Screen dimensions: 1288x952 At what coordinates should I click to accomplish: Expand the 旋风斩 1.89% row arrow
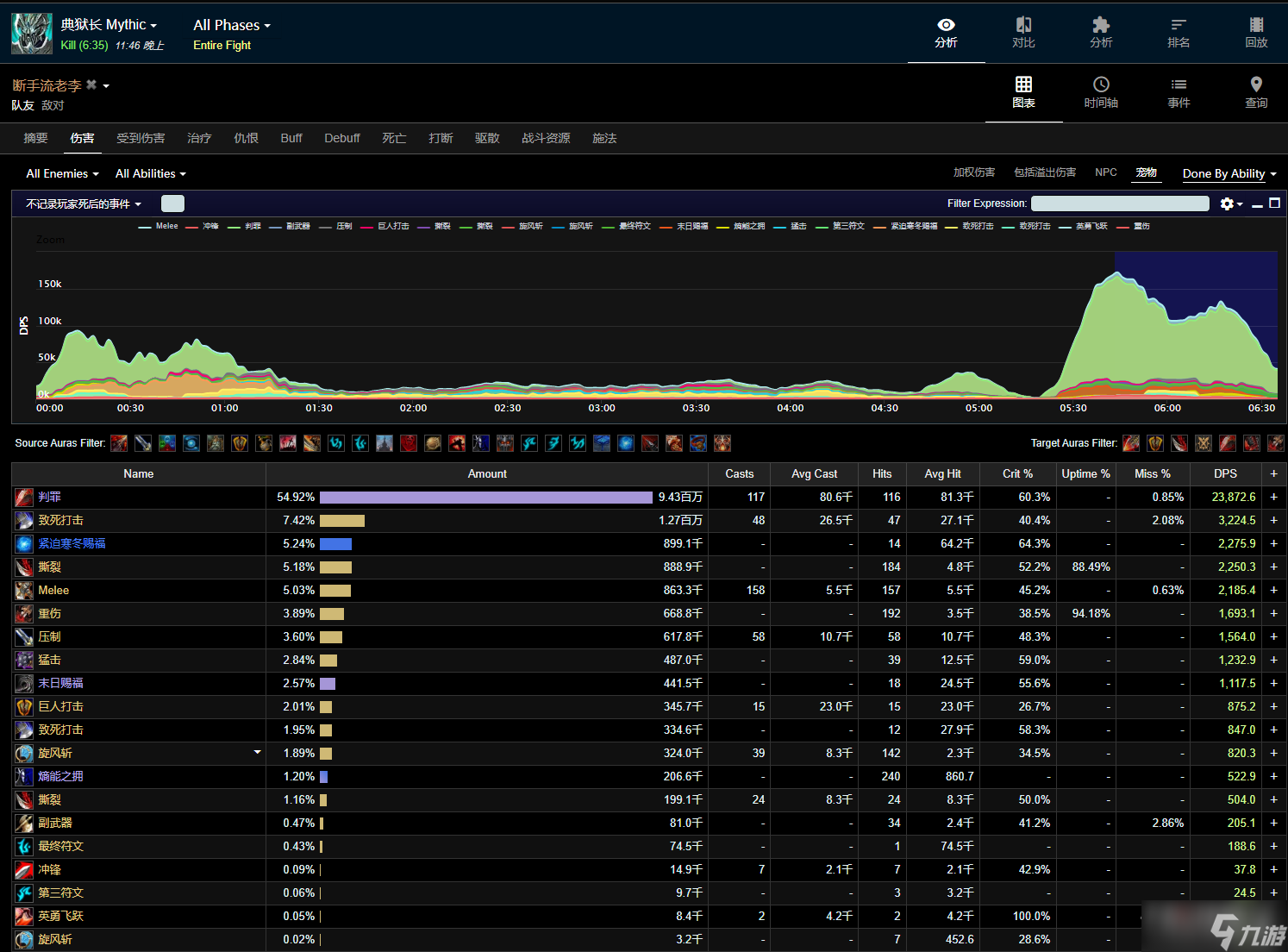click(x=257, y=753)
